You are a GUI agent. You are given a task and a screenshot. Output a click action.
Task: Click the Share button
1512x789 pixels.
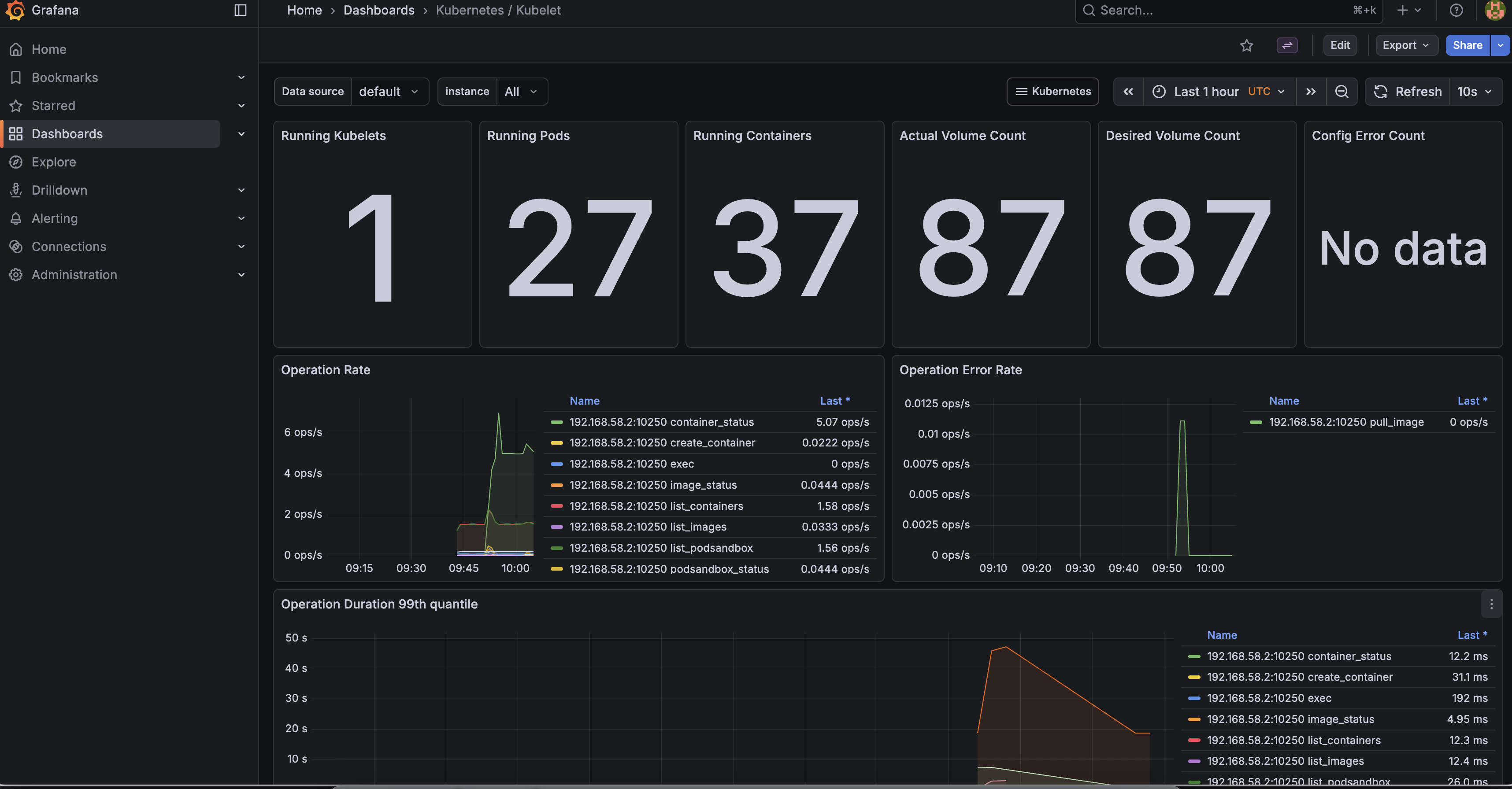click(1467, 45)
